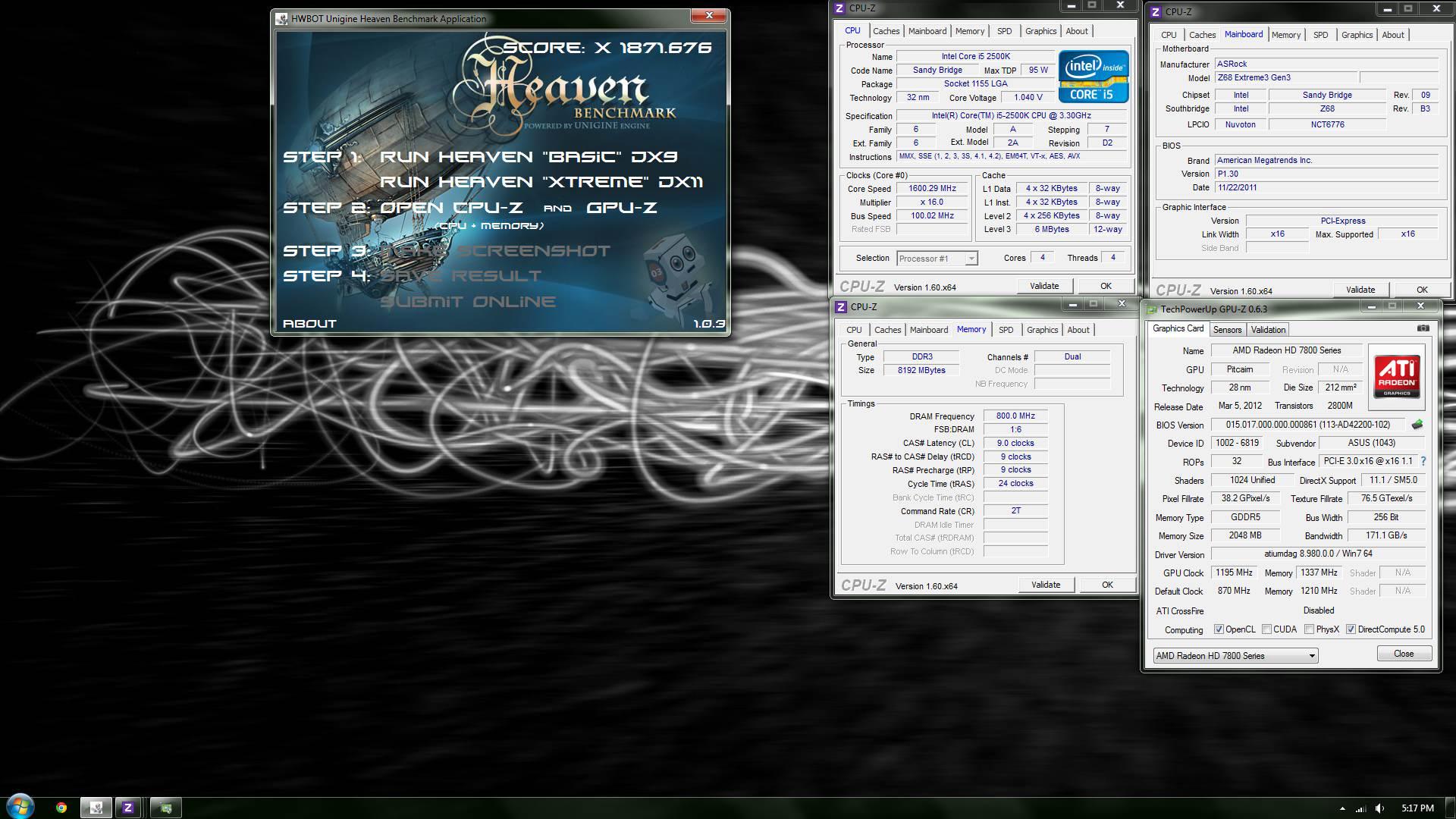Open the Windows Start orb
This screenshot has height=819, width=1456.
(x=20, y=806)
